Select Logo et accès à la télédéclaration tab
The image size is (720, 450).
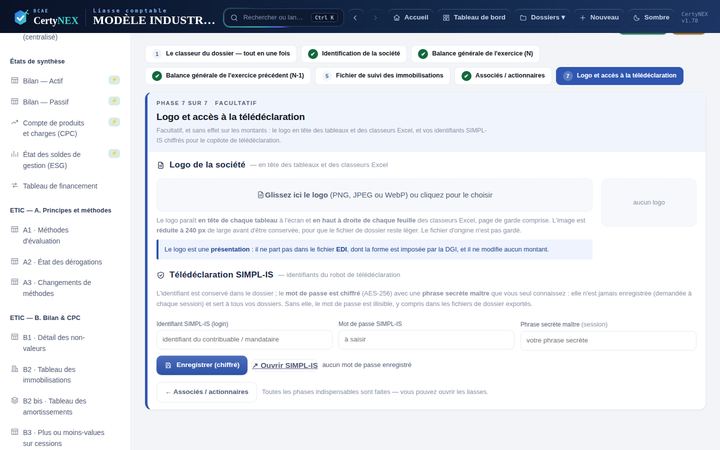click(x=619, y=76)
